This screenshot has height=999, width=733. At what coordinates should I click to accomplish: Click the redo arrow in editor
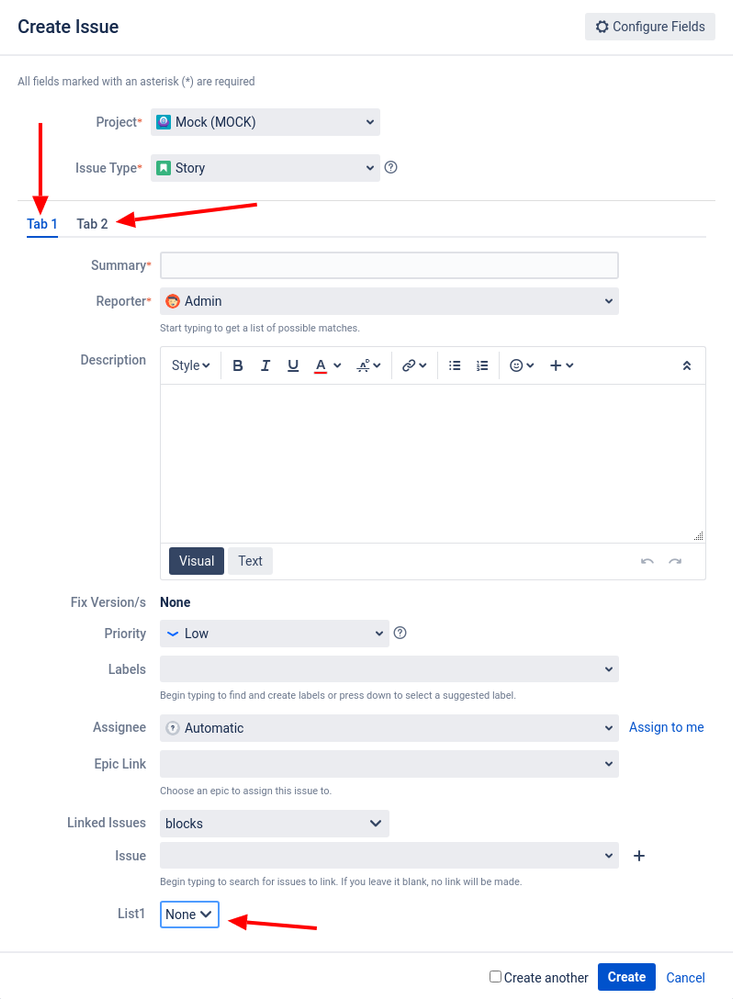click(x=675, y=561)
